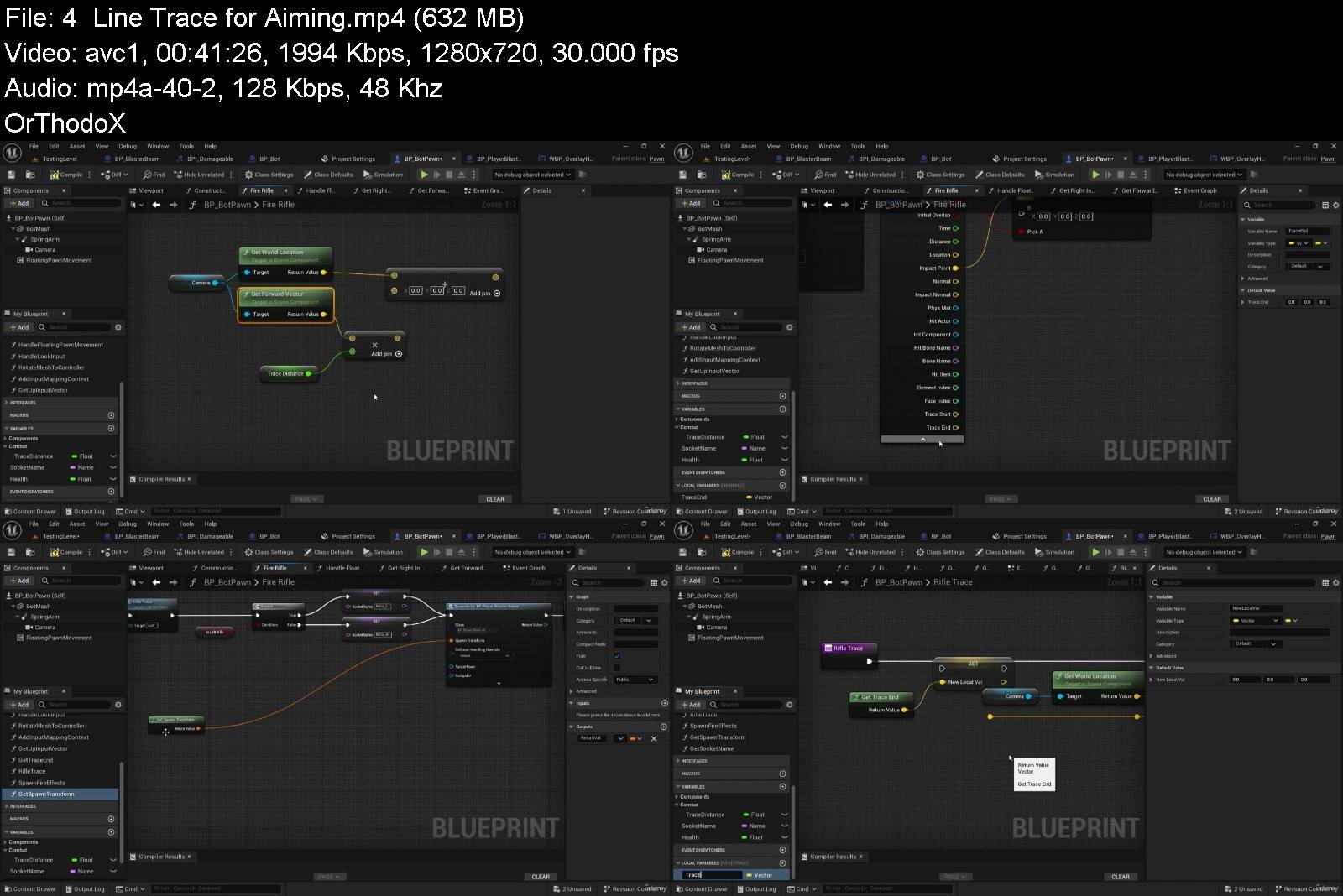Select the GetSpawnTransform function highlighted in My Blueprint
This screenshot has width=1343, height=896.
click(x=60, y=794)
